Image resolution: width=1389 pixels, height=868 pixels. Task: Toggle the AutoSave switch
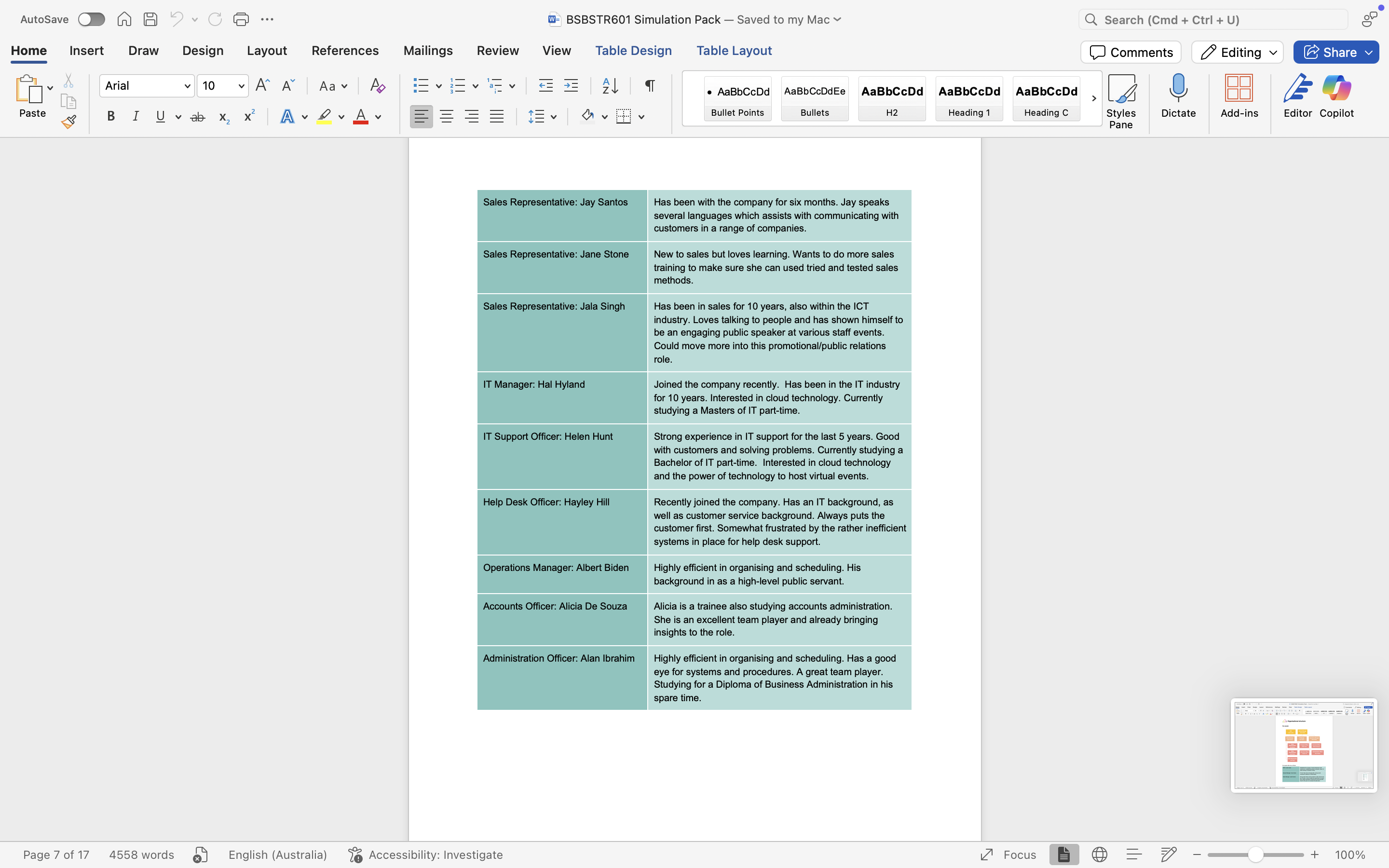91,19
